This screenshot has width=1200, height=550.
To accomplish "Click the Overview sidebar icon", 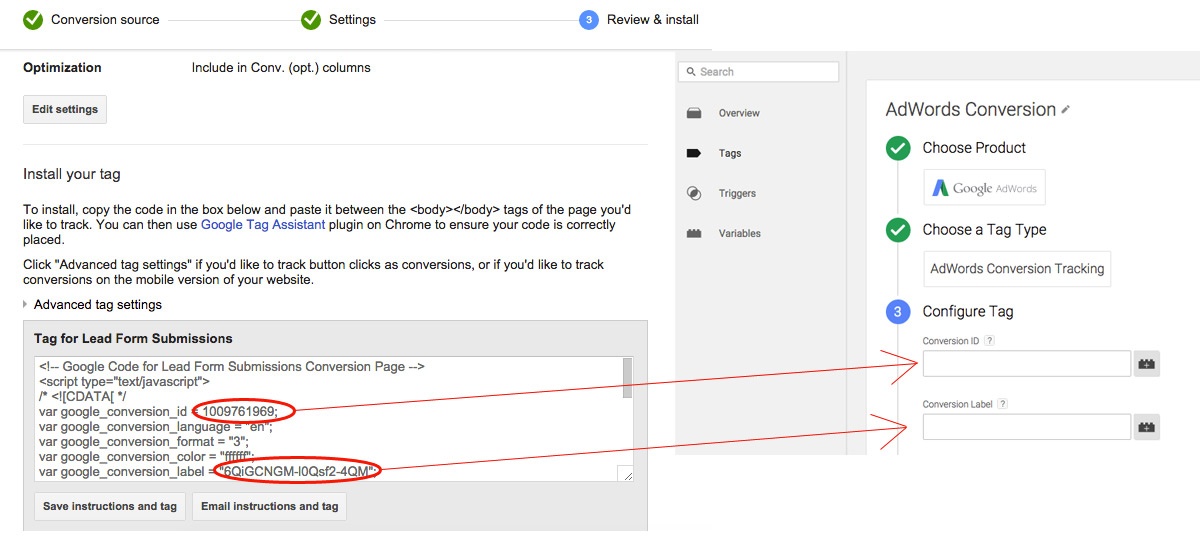I will point(694,113).
